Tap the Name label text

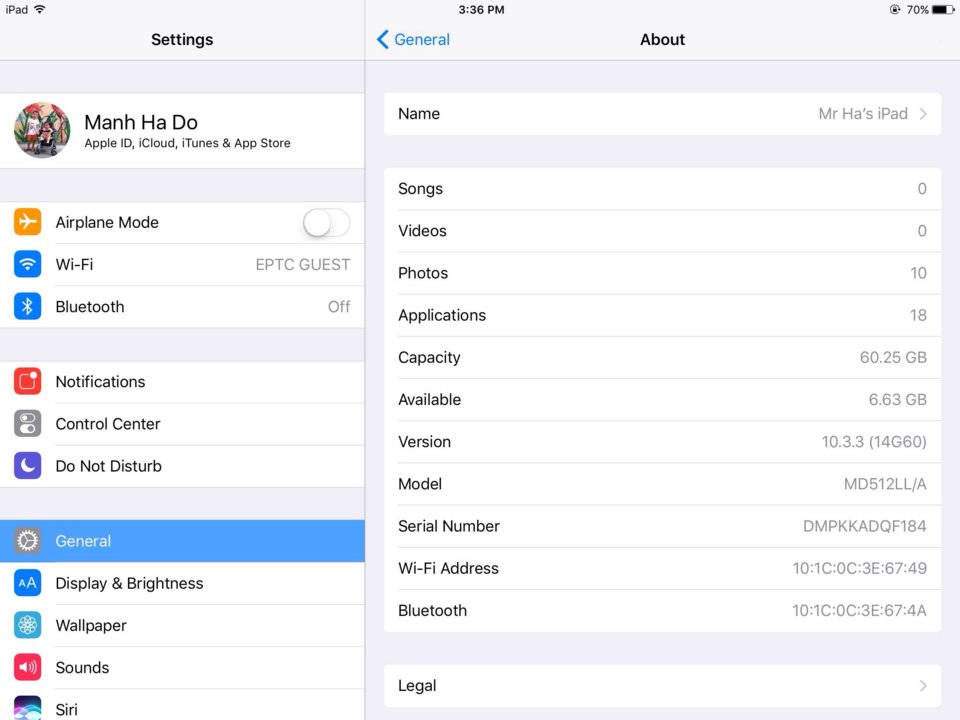click(x=419, y=114)
